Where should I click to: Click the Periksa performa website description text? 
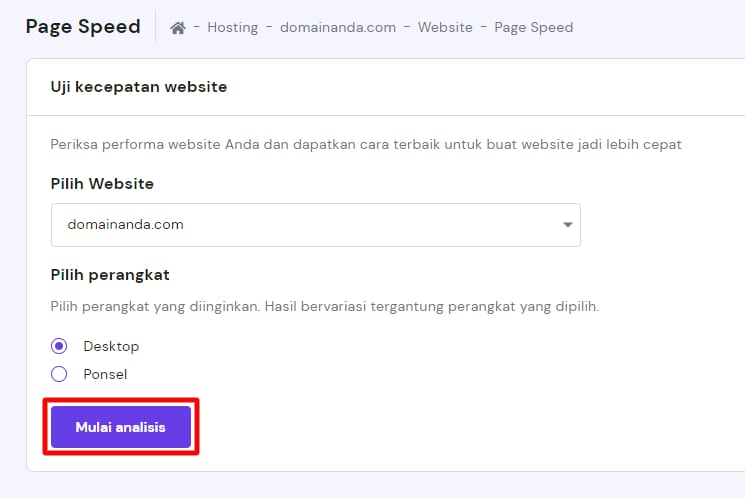coord(366,144)
